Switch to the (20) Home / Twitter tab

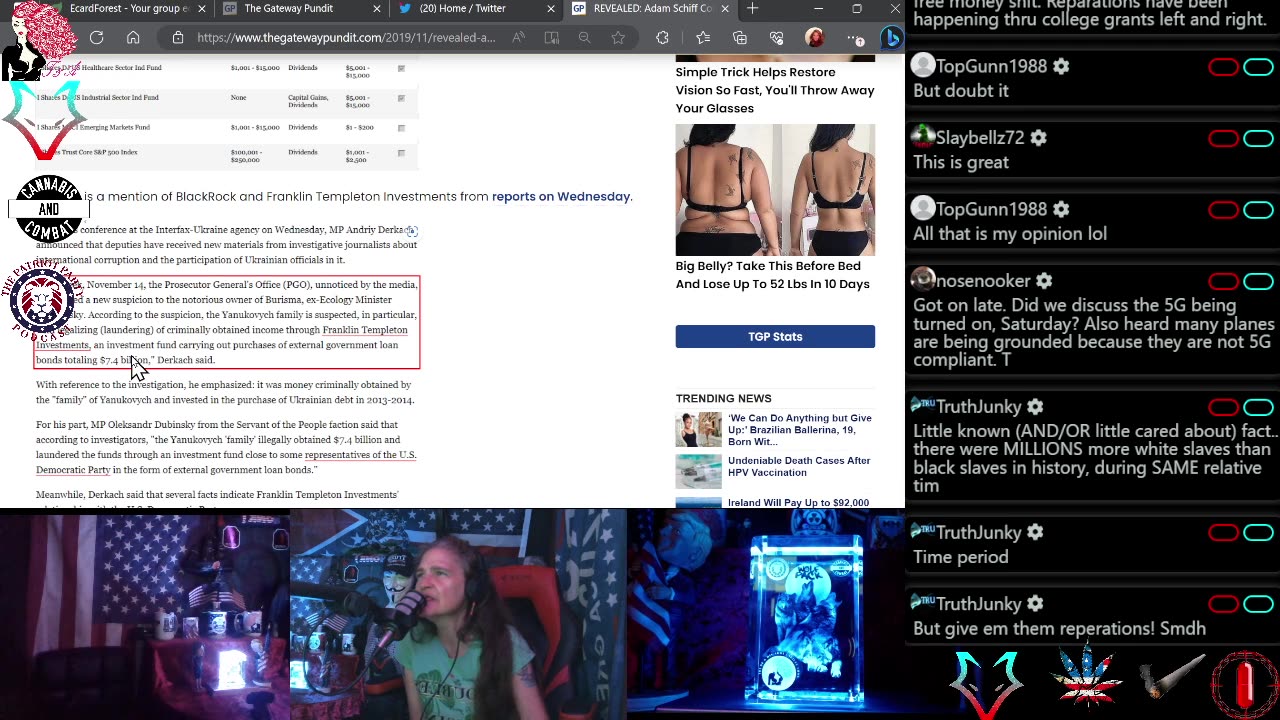[475, 9]
